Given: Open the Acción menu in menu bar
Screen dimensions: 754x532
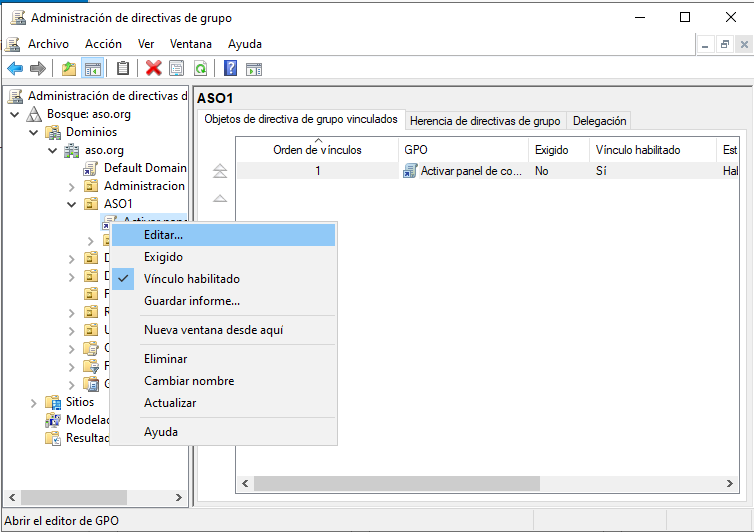Looking at the screenshot, I should pos(103,44).
